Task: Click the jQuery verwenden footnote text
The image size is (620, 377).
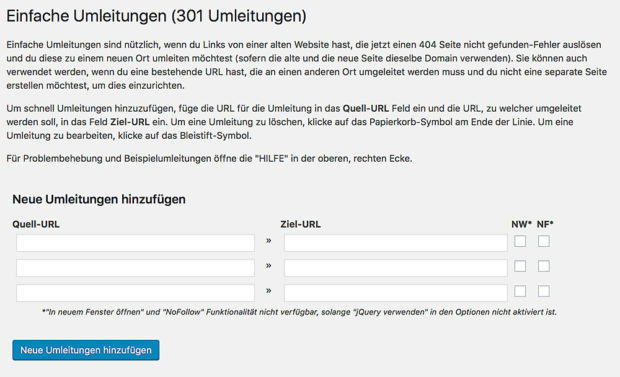Action: 299,312
